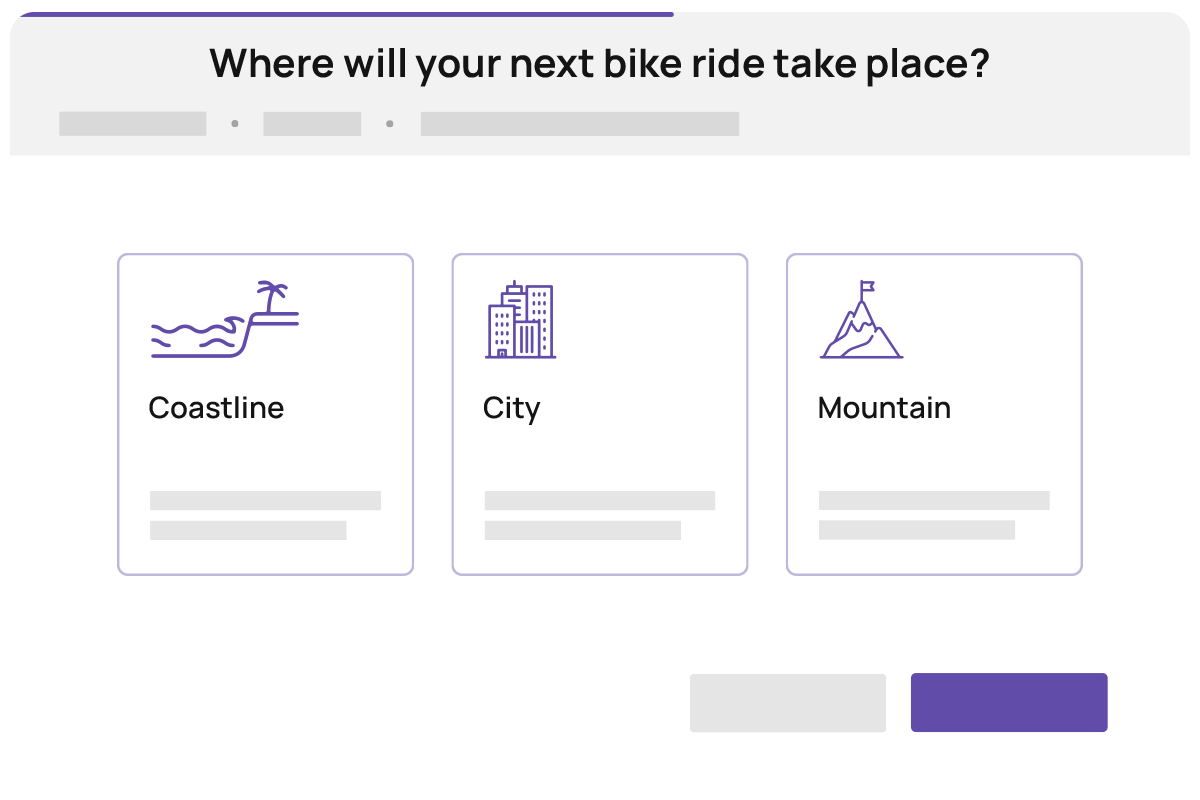Click the bike ride question heading
Image resolution: width=1200 pixels, height=800 pixels.
pos(599,64)
